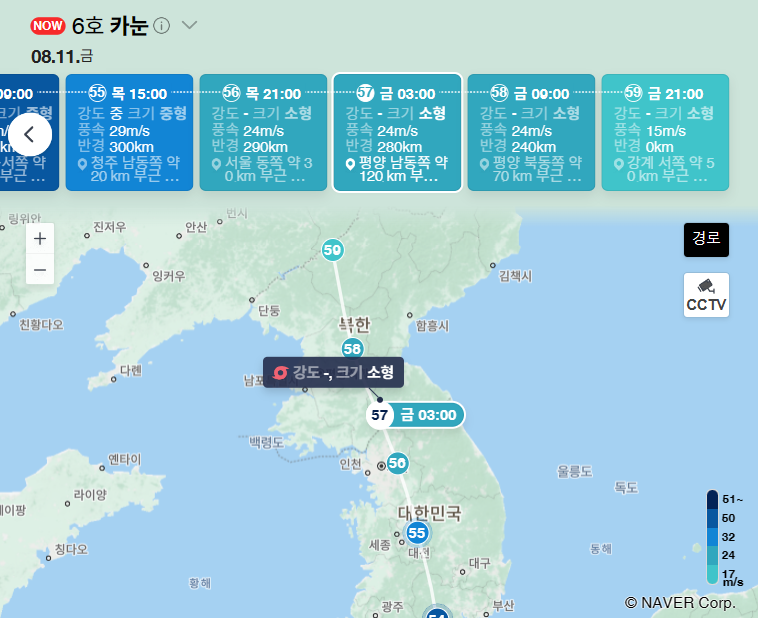Select forecast card 56 목 21:00

click(263, 132)
